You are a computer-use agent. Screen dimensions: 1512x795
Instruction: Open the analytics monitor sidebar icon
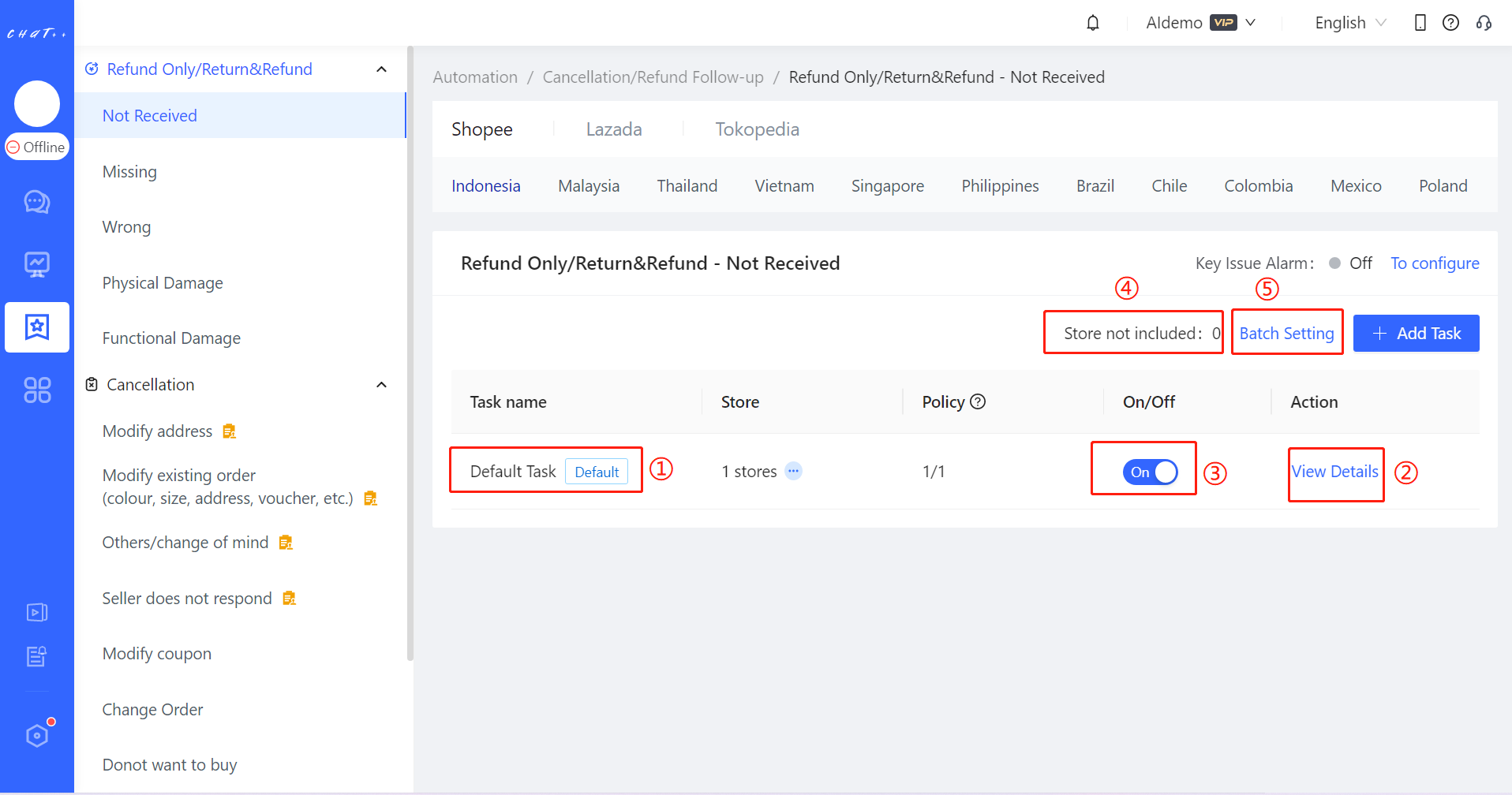click(37, 265)
